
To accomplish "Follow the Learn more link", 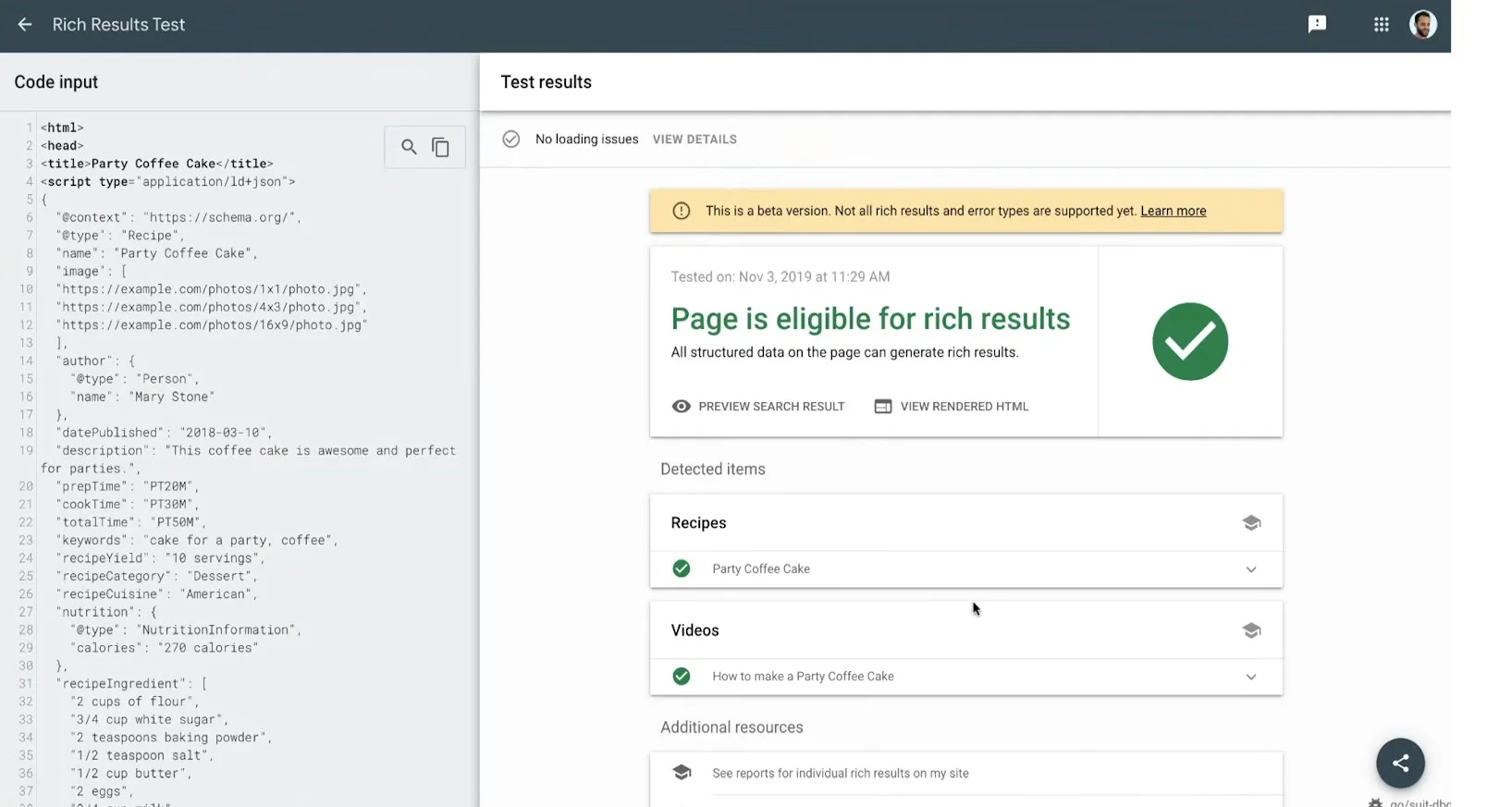I will (1173, 211).
